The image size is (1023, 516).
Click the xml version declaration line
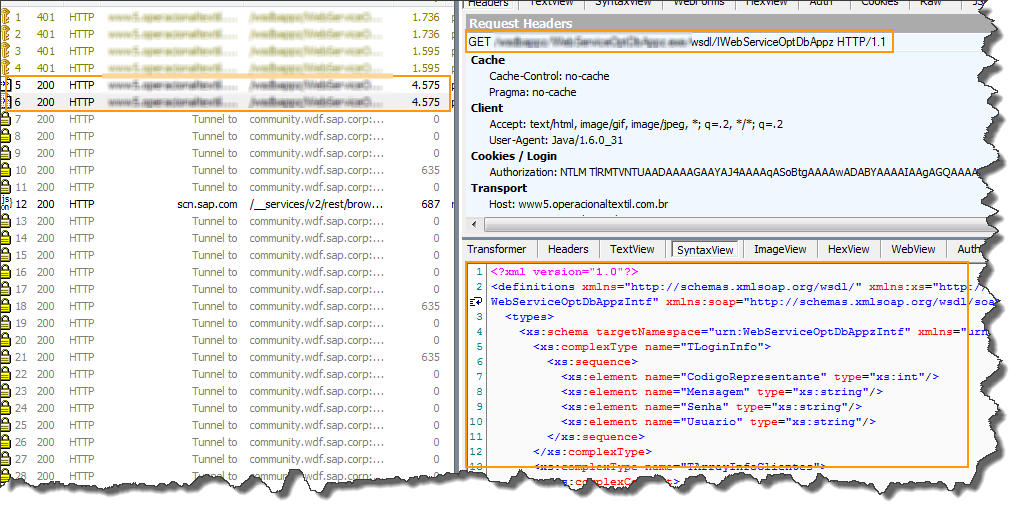564,271
